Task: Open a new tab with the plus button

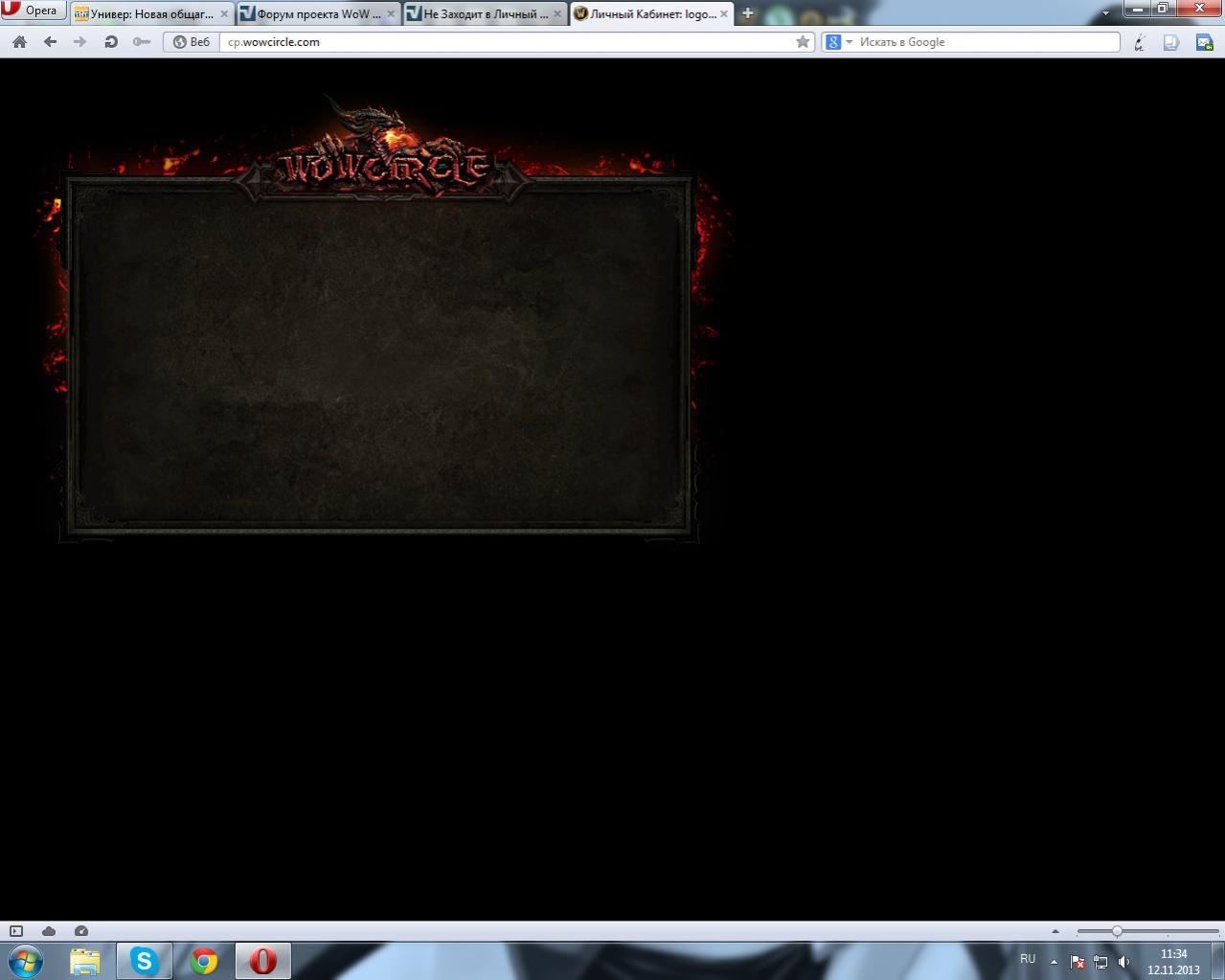Action: click(748, 13)
